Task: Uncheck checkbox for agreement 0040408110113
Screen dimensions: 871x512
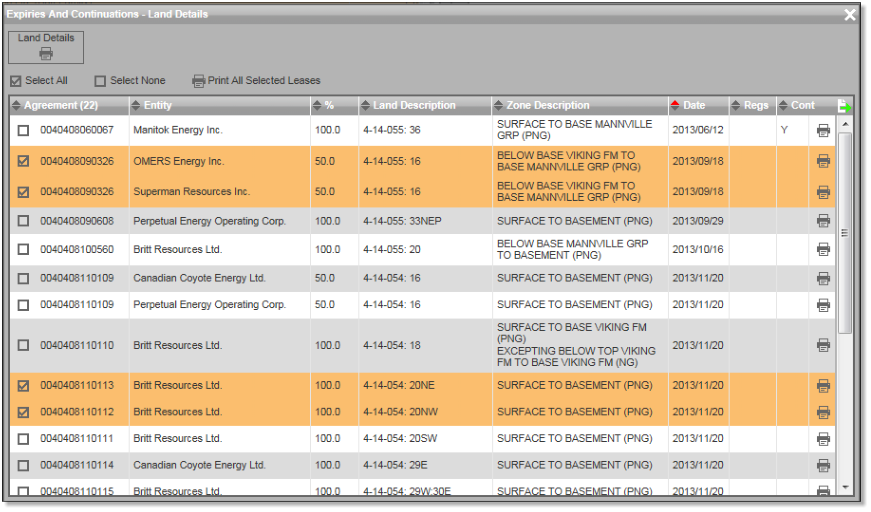Action: (23, 385)
